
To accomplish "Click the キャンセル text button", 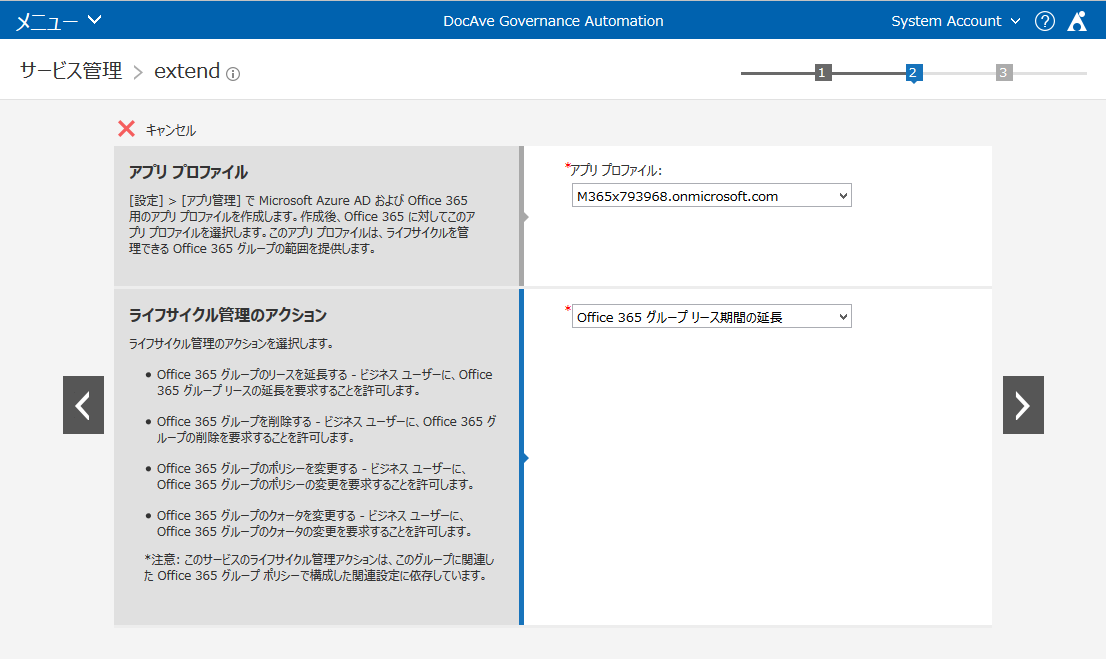I will 171,130.
